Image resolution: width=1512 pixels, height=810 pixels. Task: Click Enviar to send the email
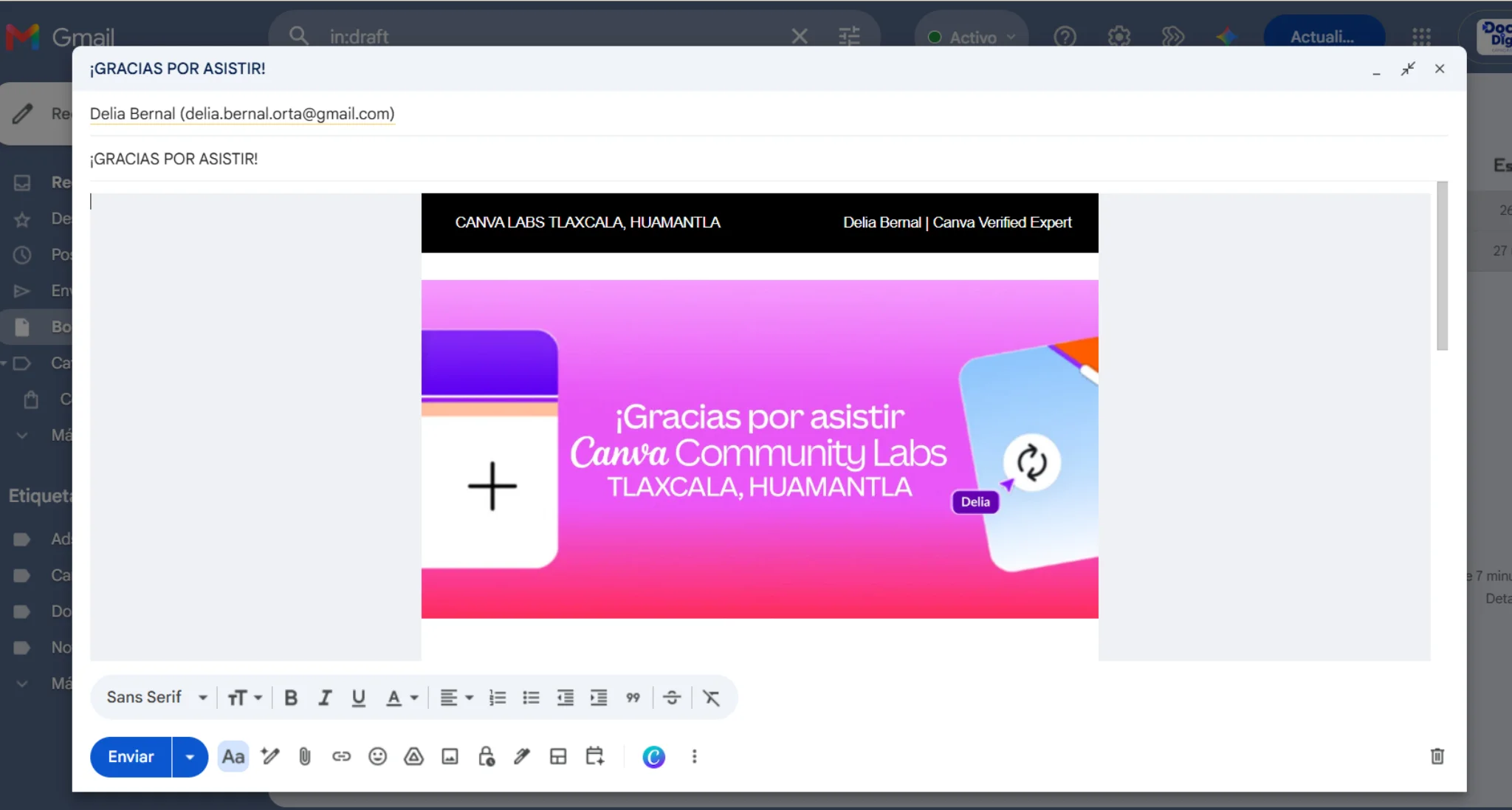tap(131, 757)
